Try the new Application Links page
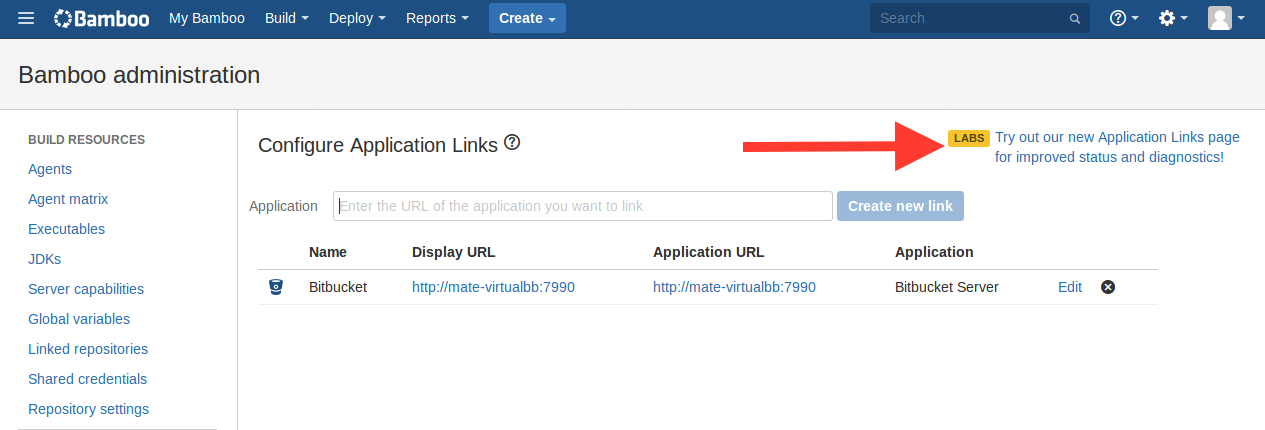This screenshot has width=1265, height=430. (1117, 147)
